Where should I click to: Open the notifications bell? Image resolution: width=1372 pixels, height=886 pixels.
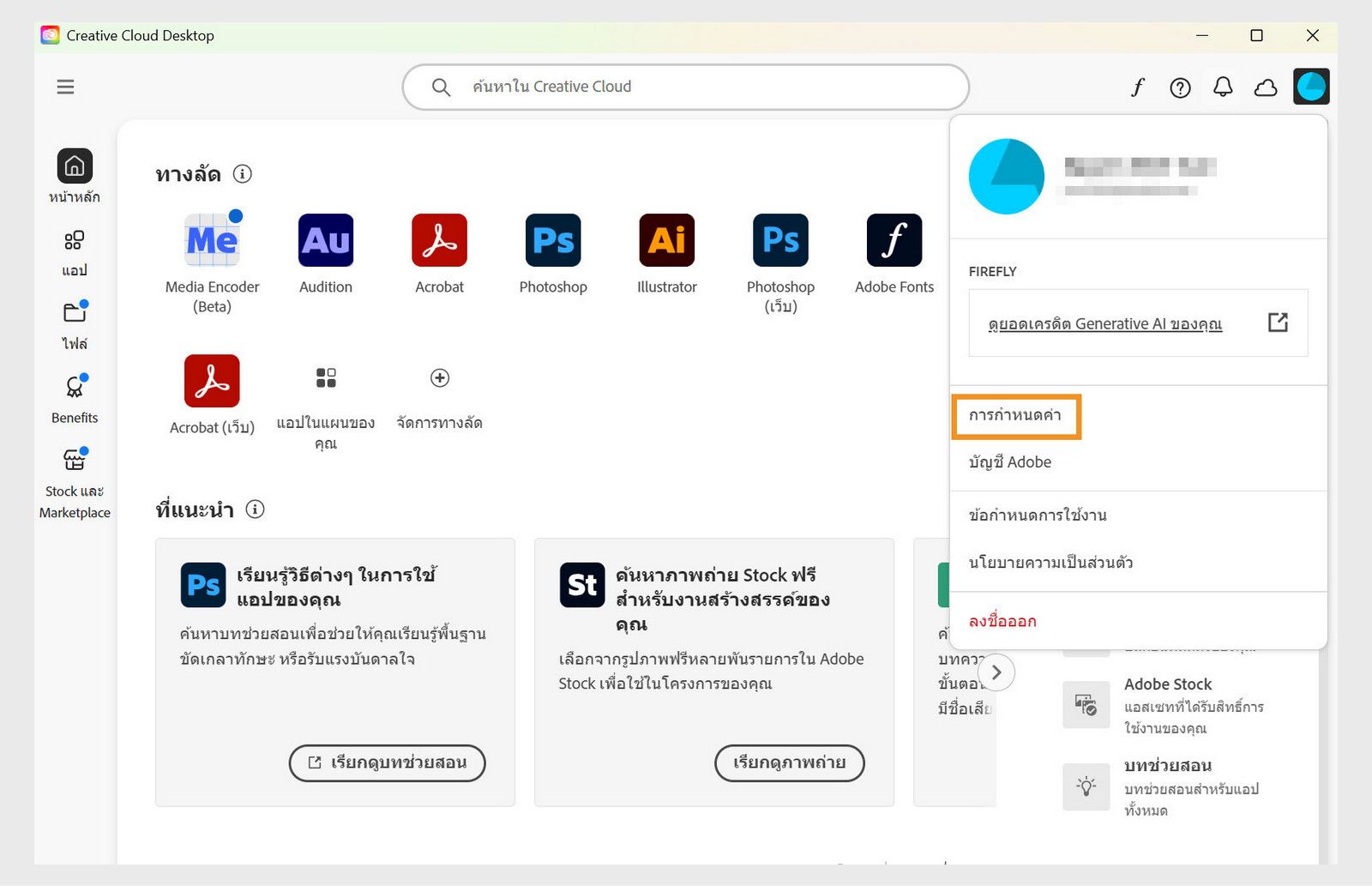pos(1224,87)
